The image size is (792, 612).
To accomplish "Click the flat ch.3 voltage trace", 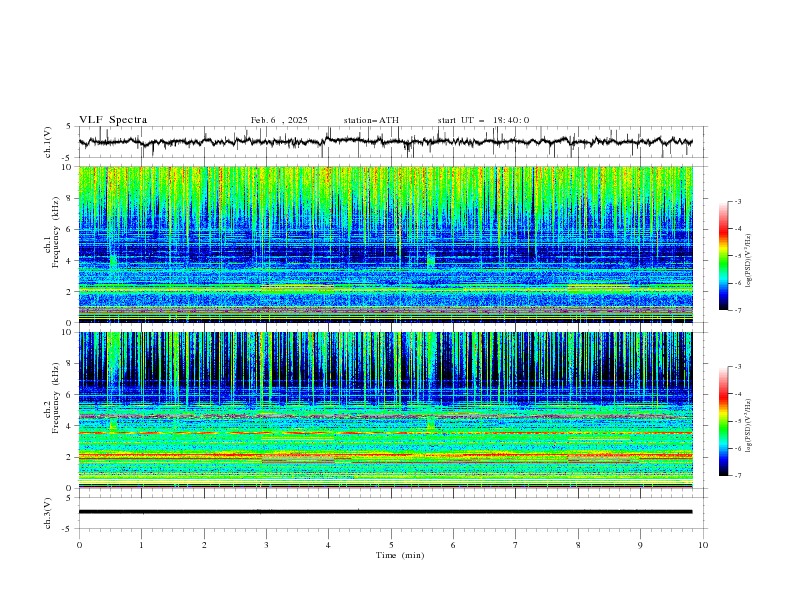I will coord(385,512).
